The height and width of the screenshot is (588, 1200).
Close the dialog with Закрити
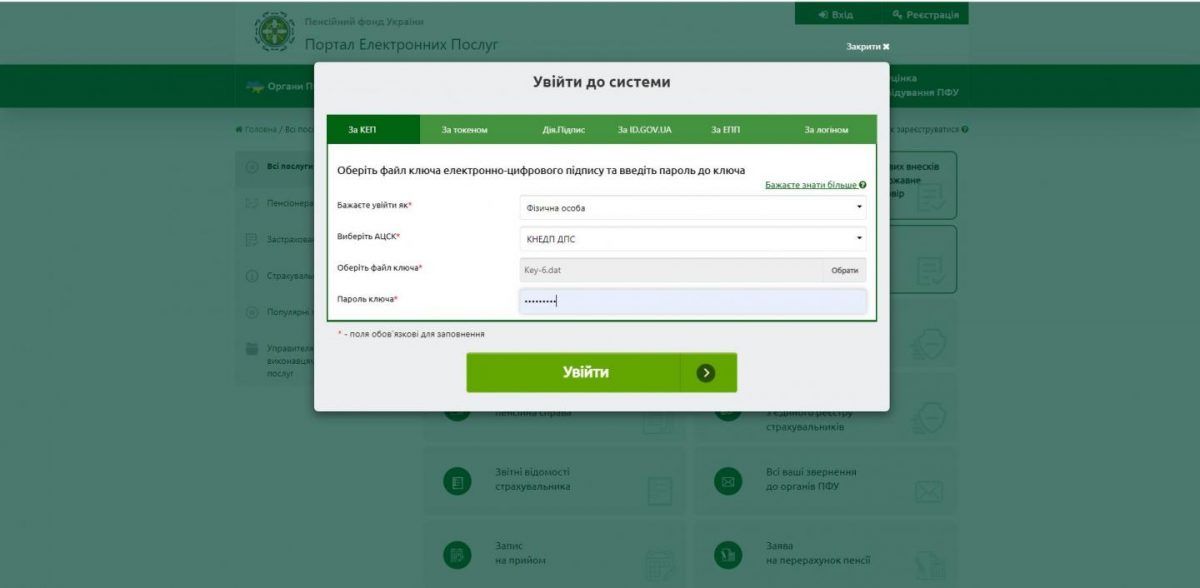867,46
